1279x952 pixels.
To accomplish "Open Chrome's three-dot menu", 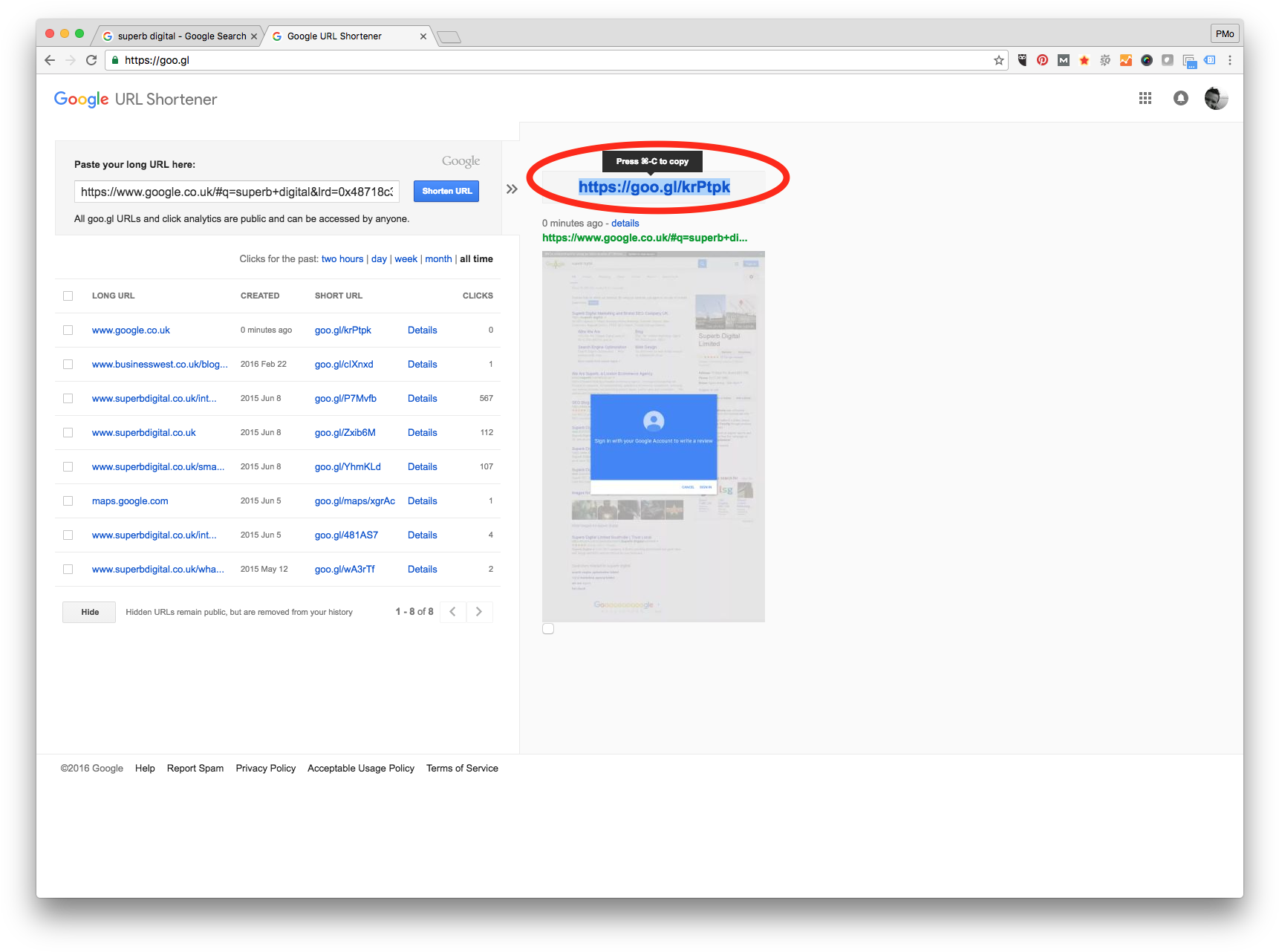I will tap(1231, 60).
